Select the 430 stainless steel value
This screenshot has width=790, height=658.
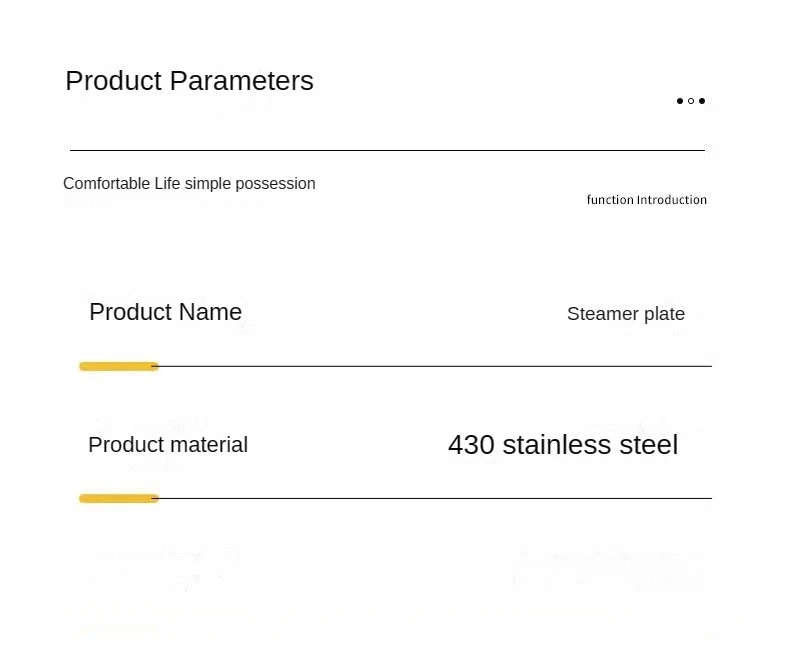pos(562,445)
